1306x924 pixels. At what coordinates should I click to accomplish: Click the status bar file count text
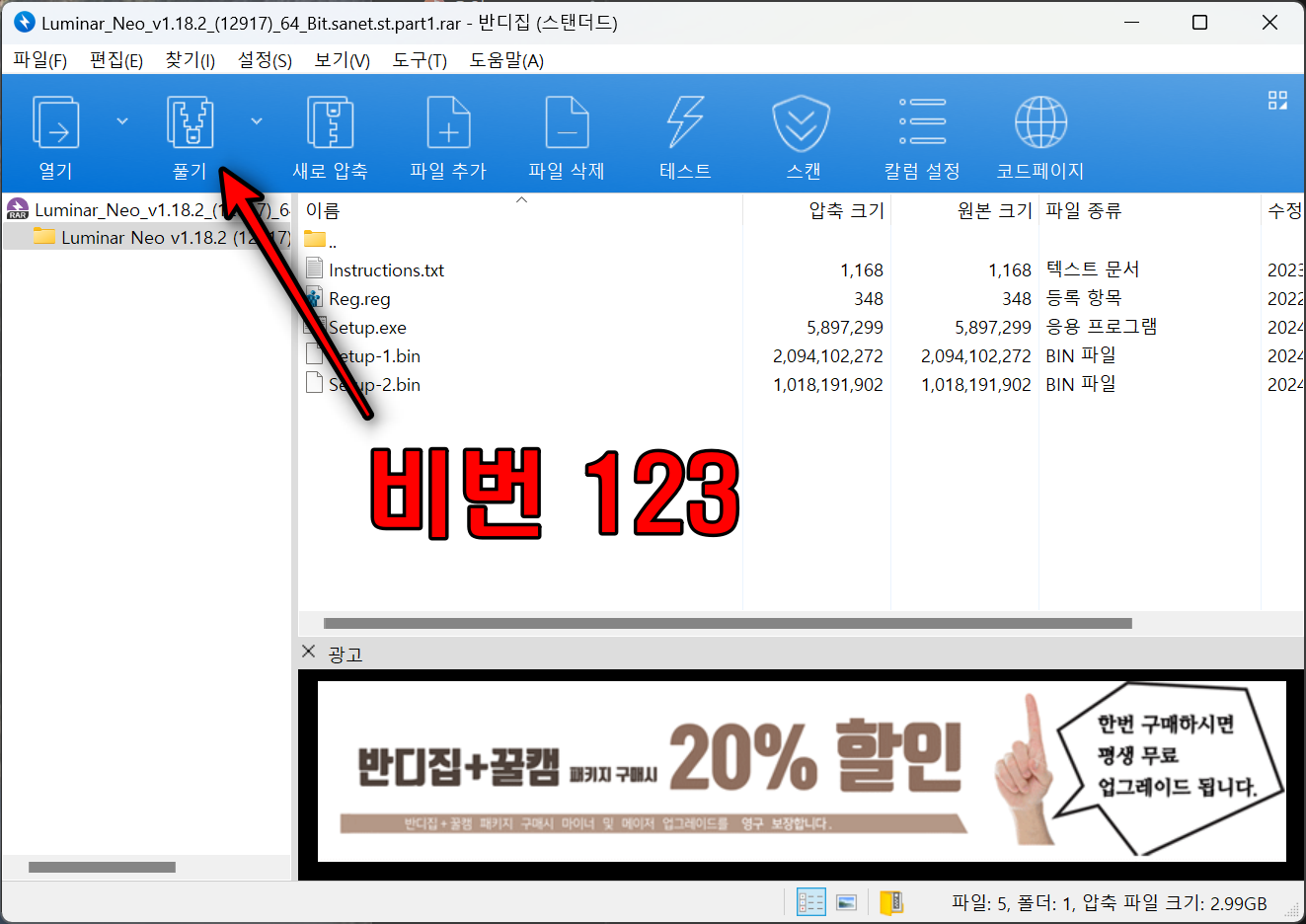click(1110, 902)
